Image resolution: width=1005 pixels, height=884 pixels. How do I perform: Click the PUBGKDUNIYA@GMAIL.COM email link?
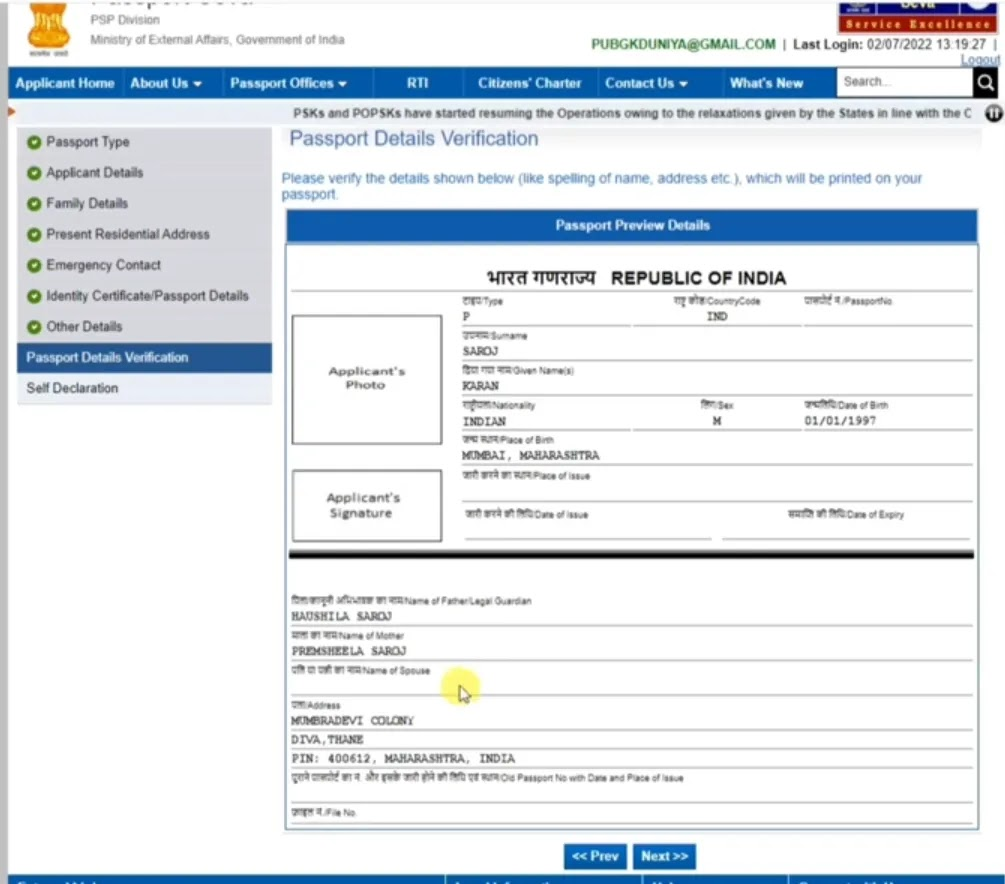(x=682, y=44)
